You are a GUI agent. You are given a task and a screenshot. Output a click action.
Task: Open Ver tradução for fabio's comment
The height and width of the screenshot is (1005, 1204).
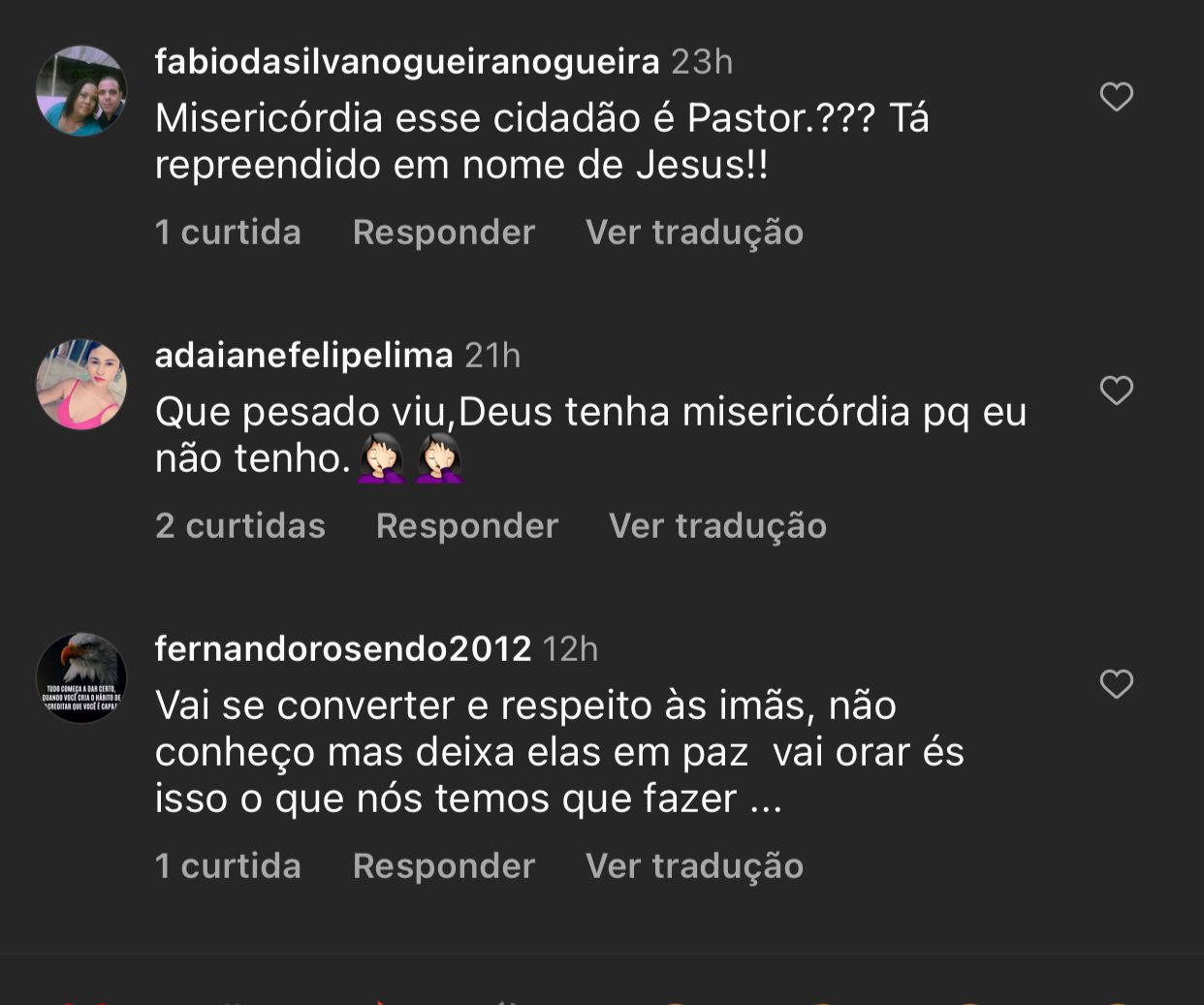(x=692, y=232)
